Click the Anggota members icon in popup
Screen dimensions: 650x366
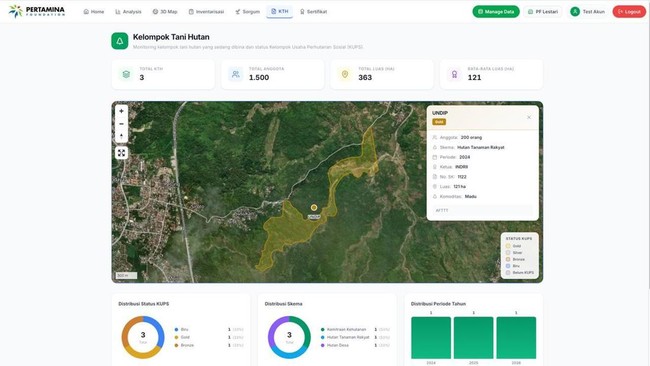[x=434, y=137]
